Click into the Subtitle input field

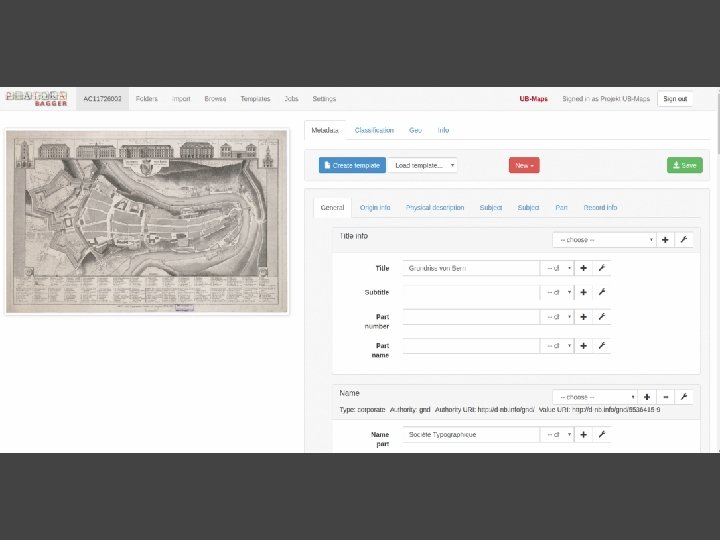(x=471, y=292)
